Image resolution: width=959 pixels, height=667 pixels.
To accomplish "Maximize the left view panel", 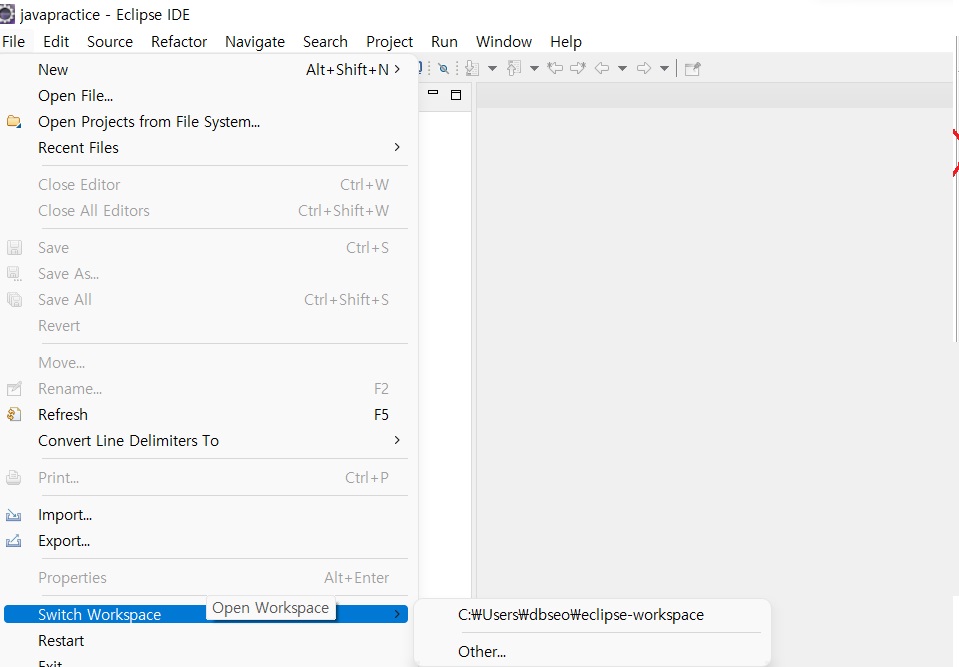I will pos(456,95).
